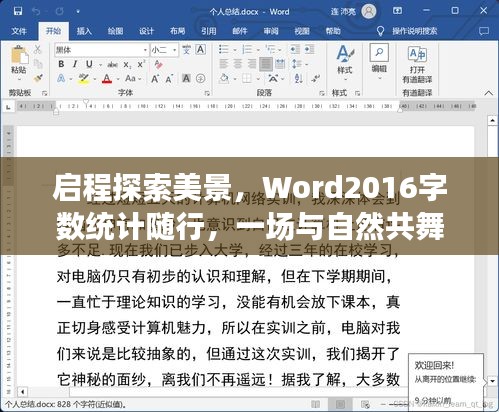Image resolution: width=499 pixels, height=412 pixels.
Task: Apply multilevel list formatting
Action: [x=270, y=50]
